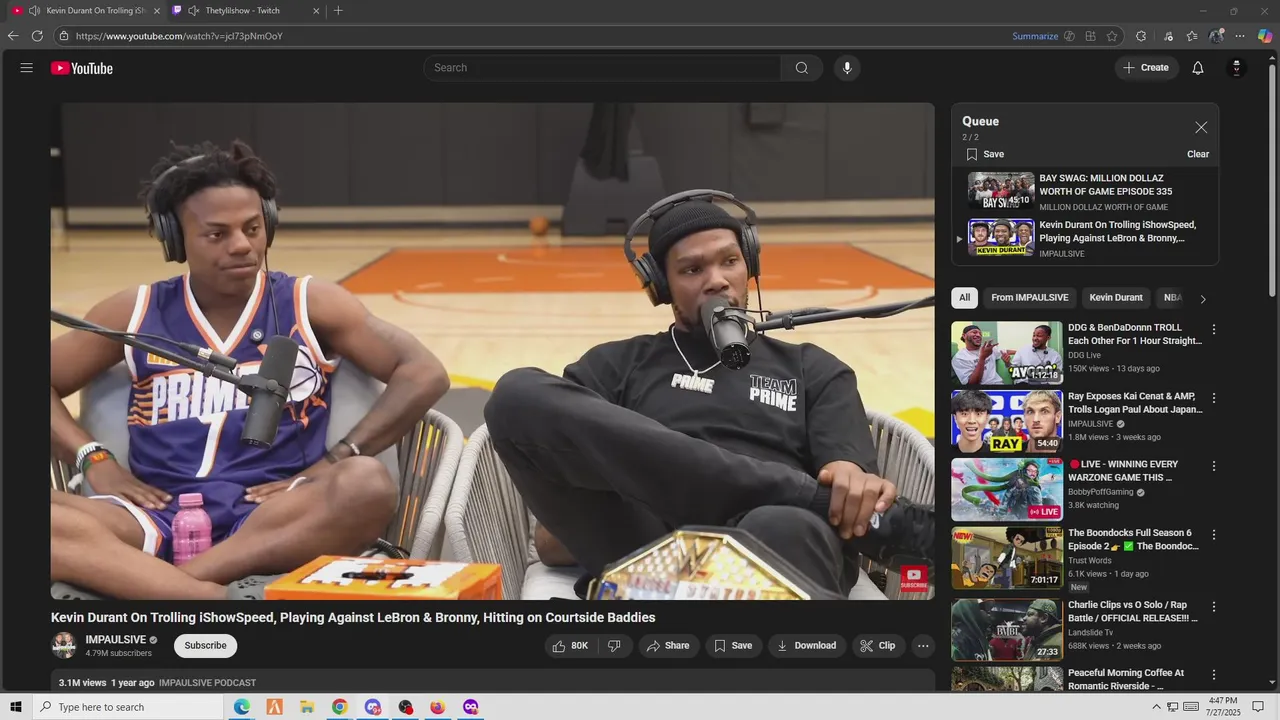Mute the Kevin Durant tab audio icon
The height and width of the screenshot is (720, 1280).
point(34,11)
